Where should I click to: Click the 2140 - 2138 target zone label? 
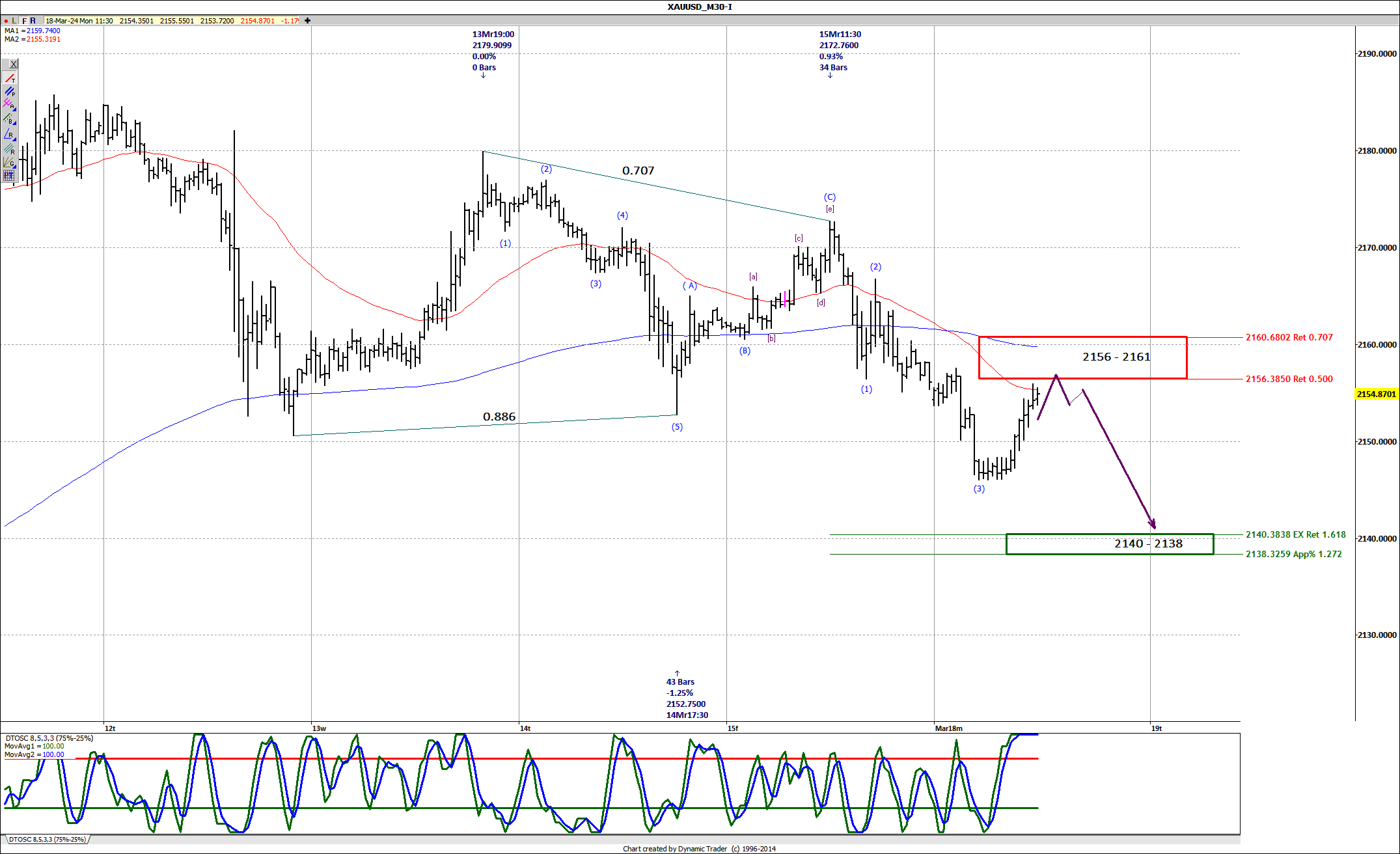(x=1148, y=544)
